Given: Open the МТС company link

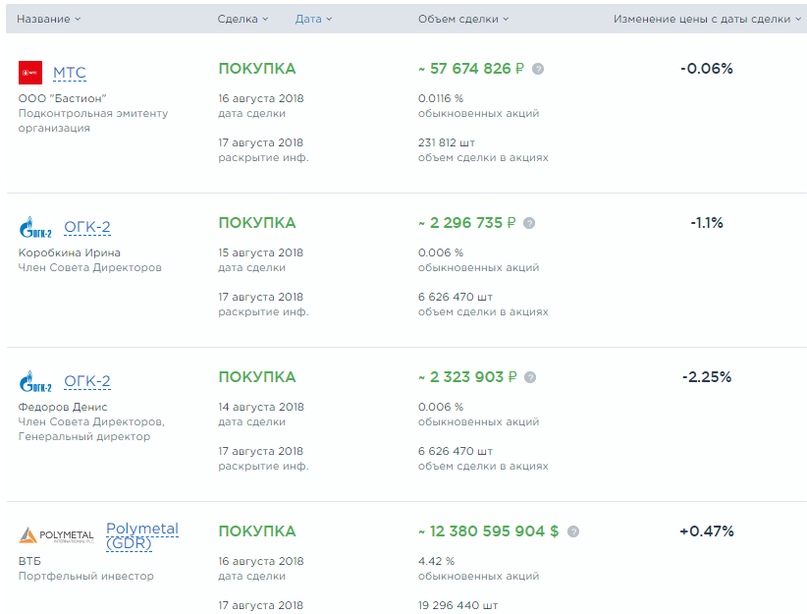Looking at the screenshot, I should (x=69, y=73).
